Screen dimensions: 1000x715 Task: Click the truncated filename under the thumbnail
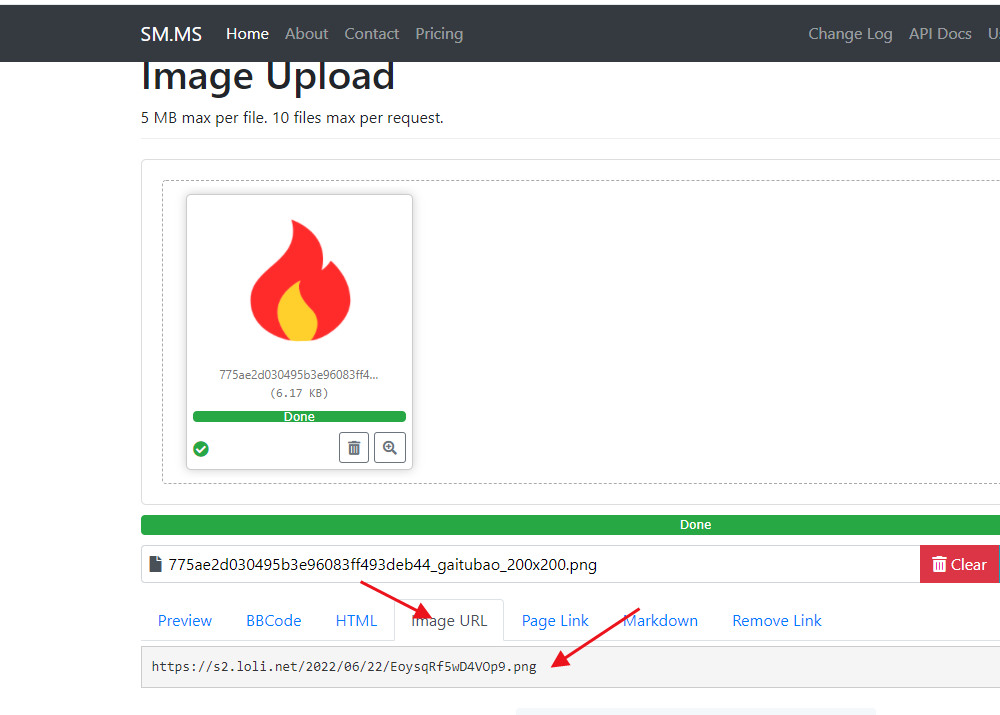(x=298, y=374)
